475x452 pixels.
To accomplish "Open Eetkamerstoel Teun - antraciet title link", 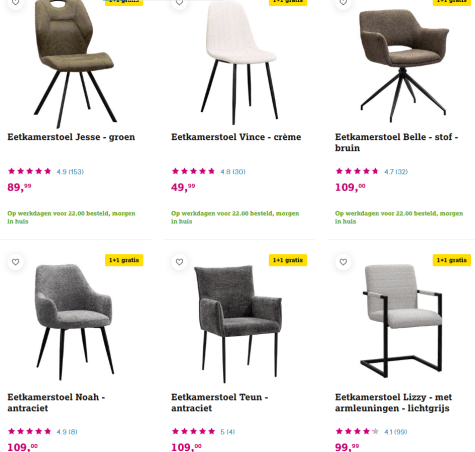I will (x=220, y=402).
